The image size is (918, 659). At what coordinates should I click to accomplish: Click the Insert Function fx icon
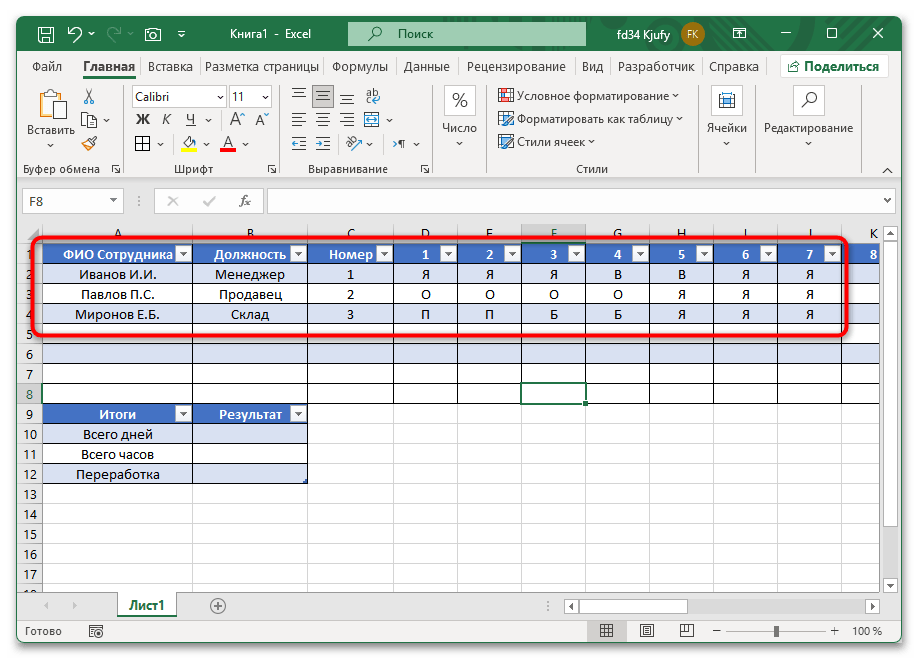(x=245, y=201)
